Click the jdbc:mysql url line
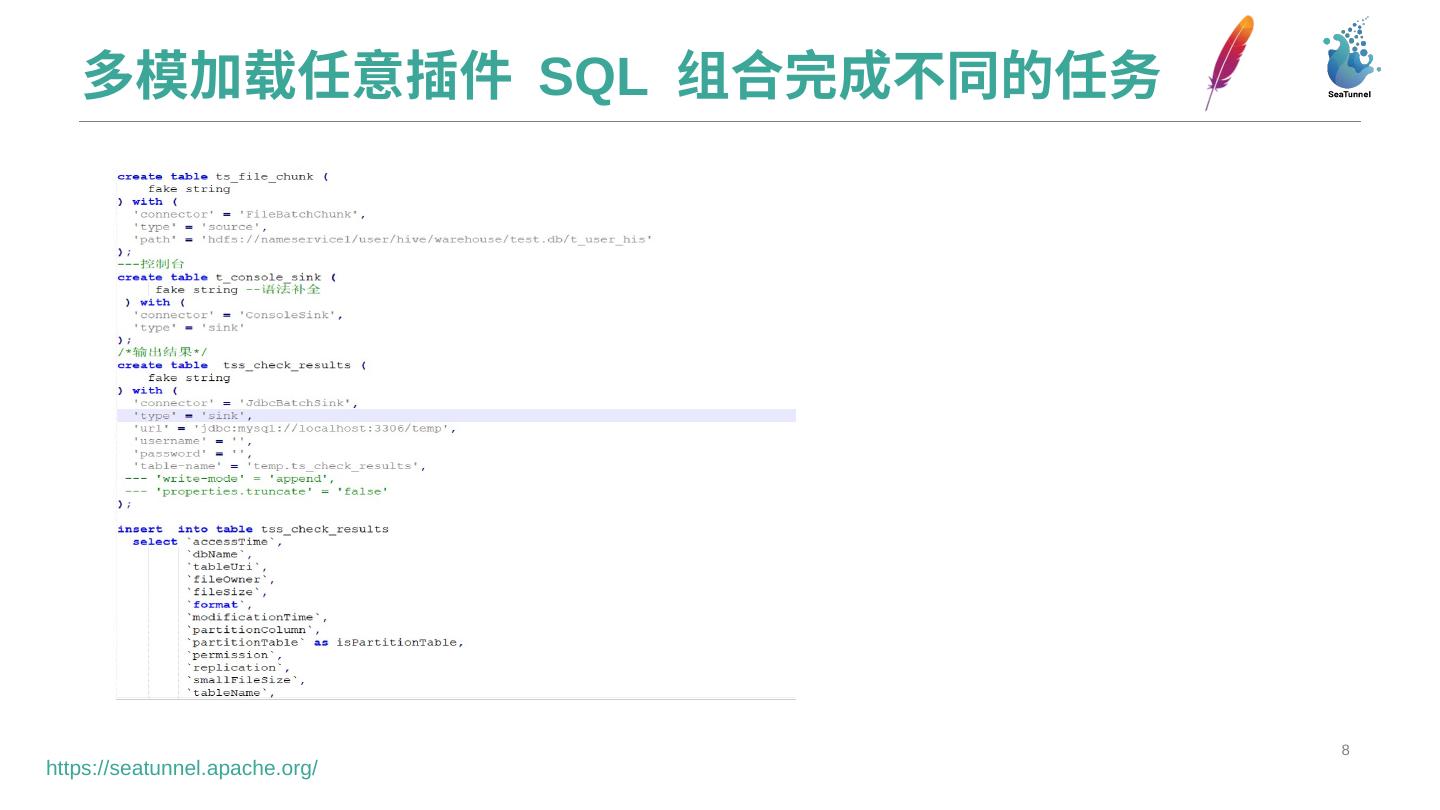This screenshot has width=1440, height=810. coord(294,428)
